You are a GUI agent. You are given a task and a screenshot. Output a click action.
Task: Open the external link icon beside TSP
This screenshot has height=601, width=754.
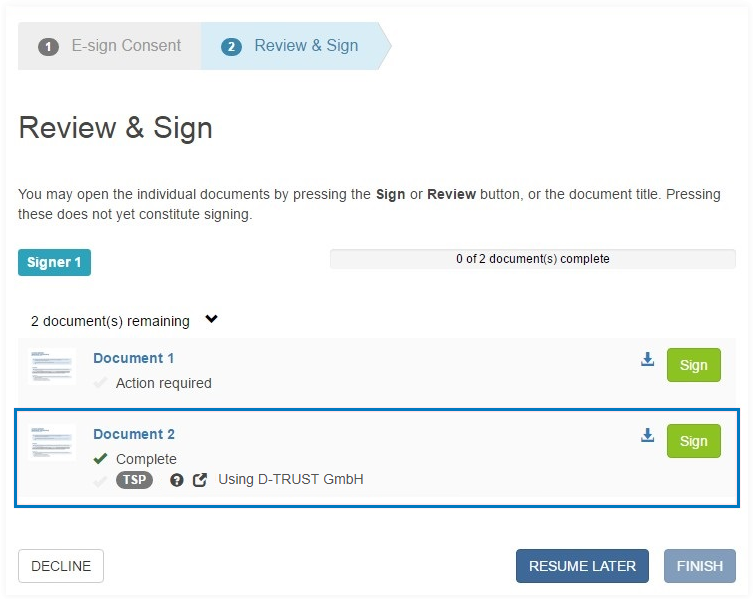(x=200, y=480)
